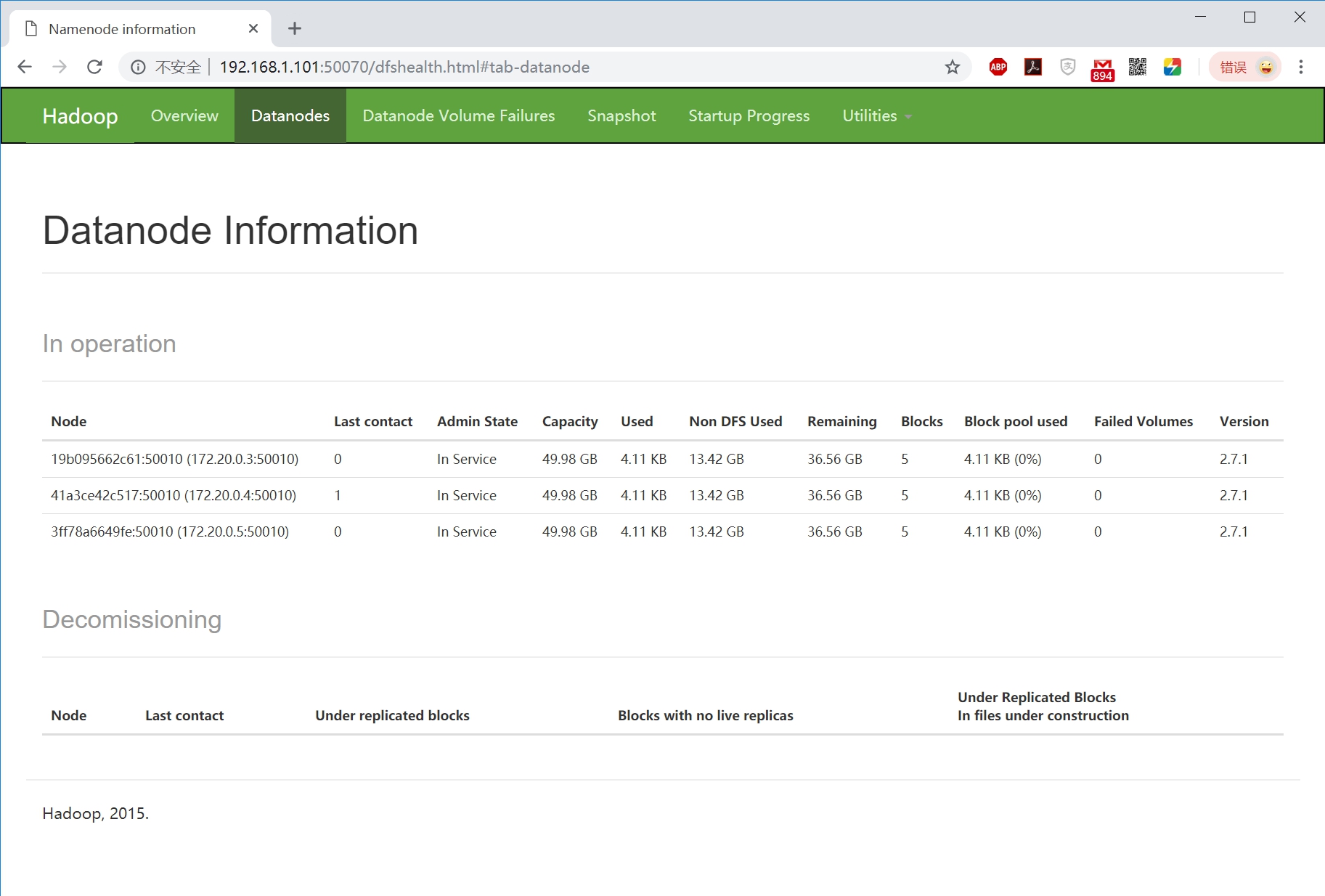Click the Used column header
This screenshot has height=896, width=1325.
click(x=637, y=421)
